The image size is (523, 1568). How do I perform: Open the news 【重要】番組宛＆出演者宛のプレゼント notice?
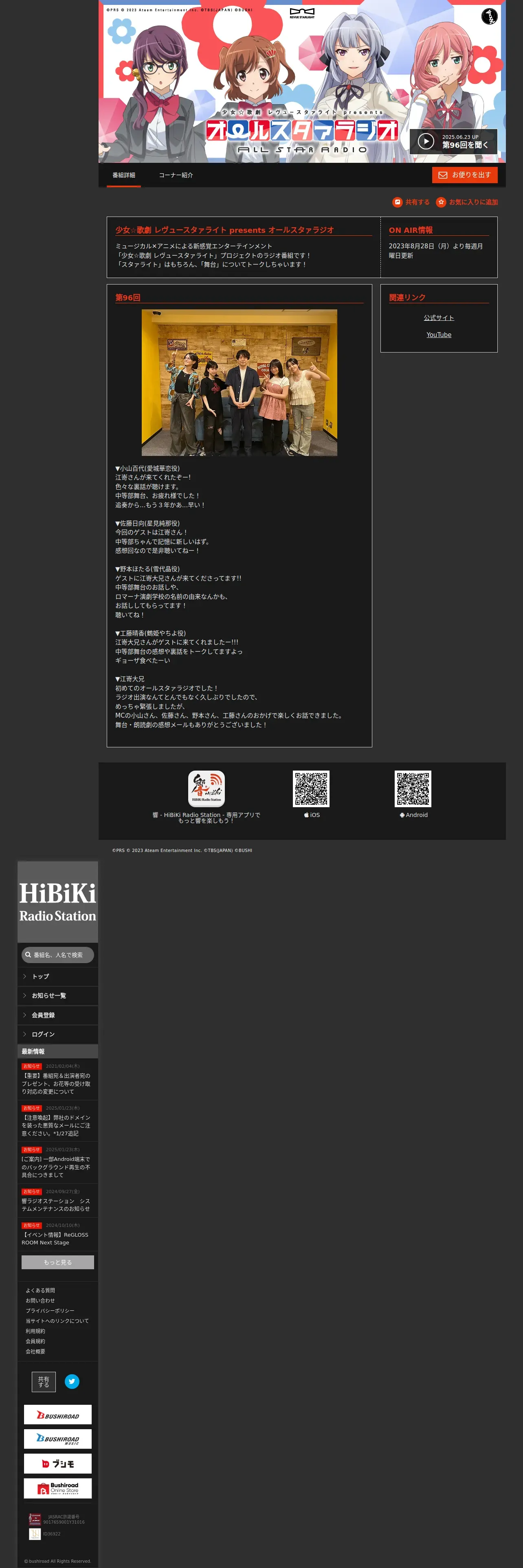(x=57, y=1084)
